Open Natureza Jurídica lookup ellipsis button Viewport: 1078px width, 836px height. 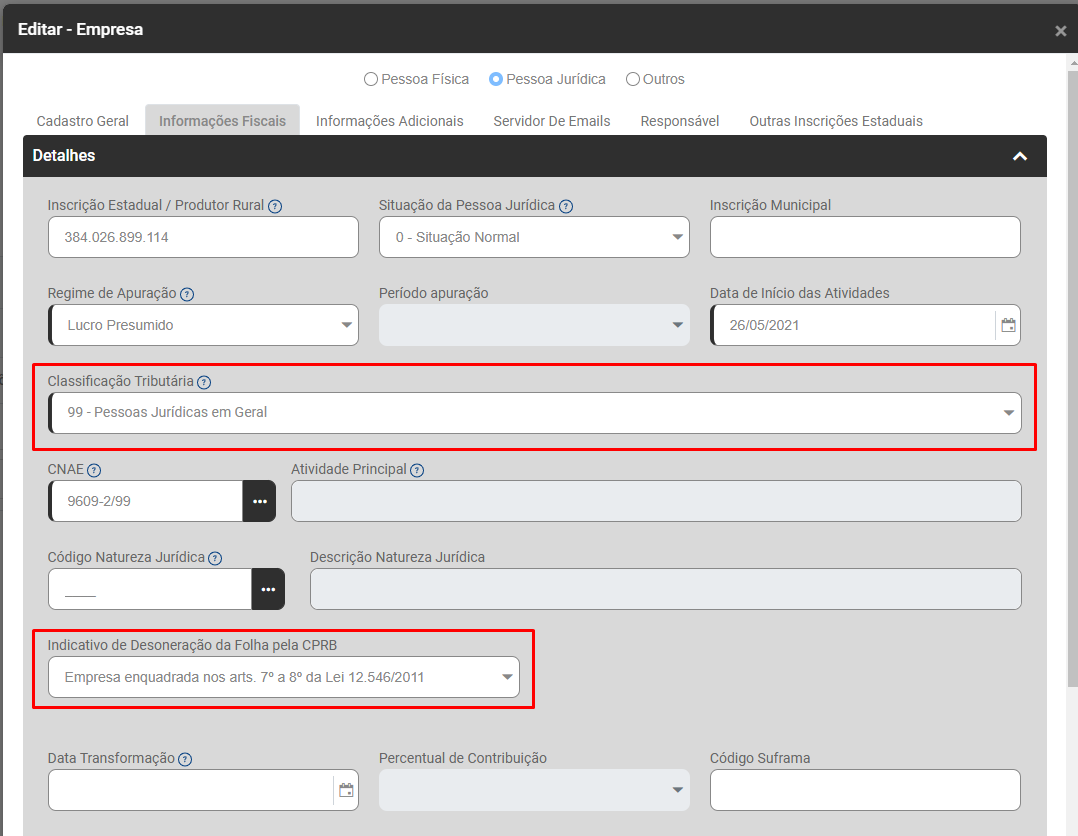[268, 589]
